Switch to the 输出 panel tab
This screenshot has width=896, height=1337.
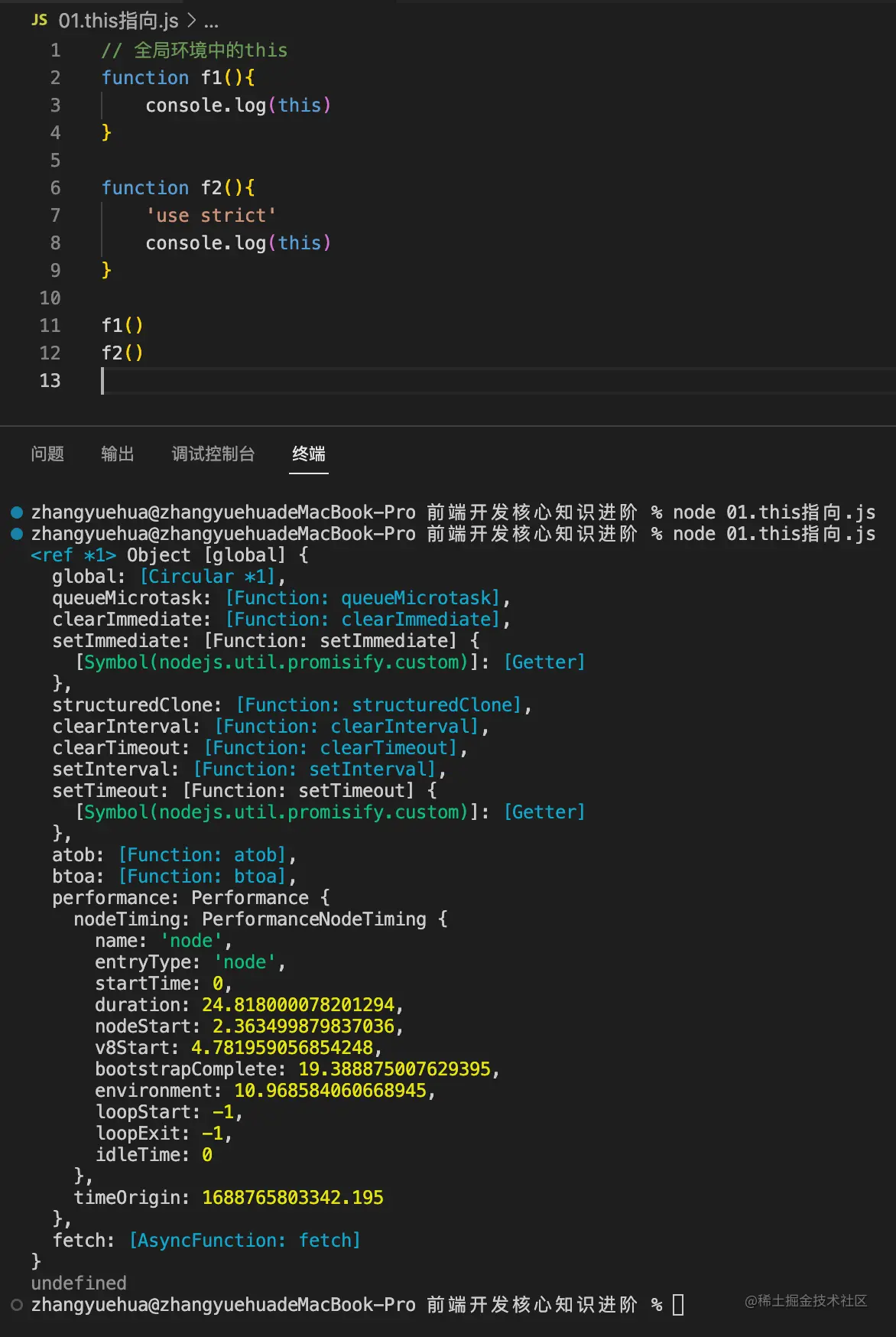point(118,454)
